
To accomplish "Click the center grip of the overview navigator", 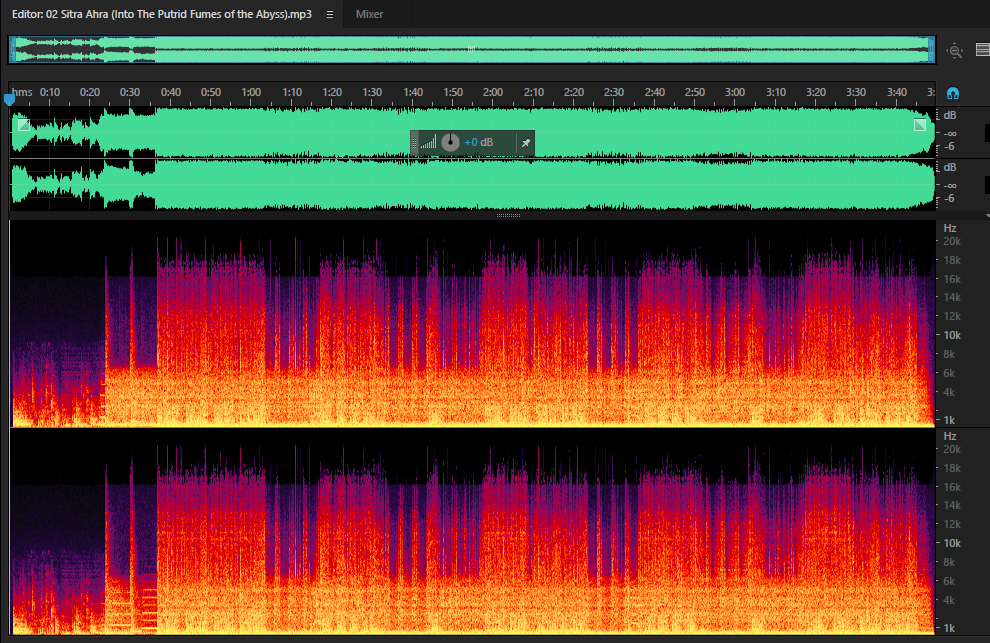I will coord(472,49).
